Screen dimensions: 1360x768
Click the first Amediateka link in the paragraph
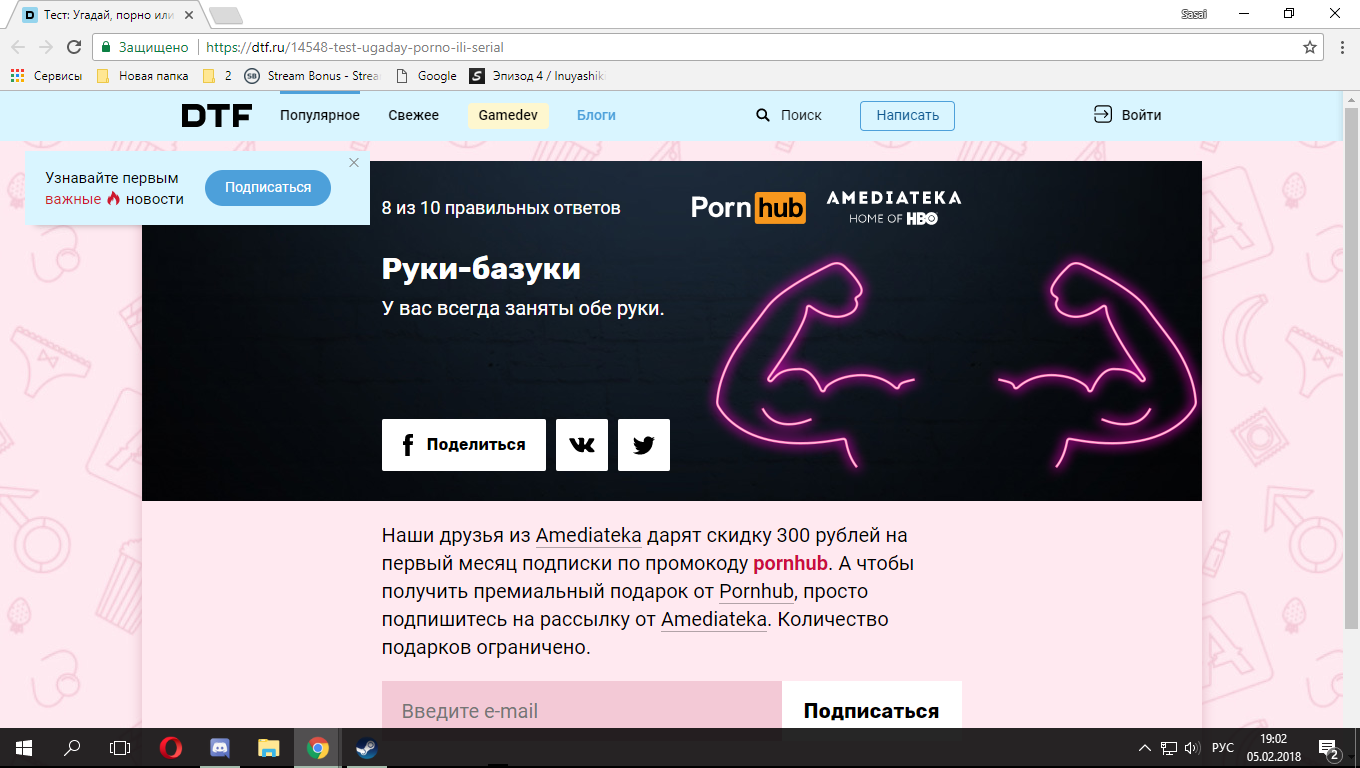[x=589, y=536]
